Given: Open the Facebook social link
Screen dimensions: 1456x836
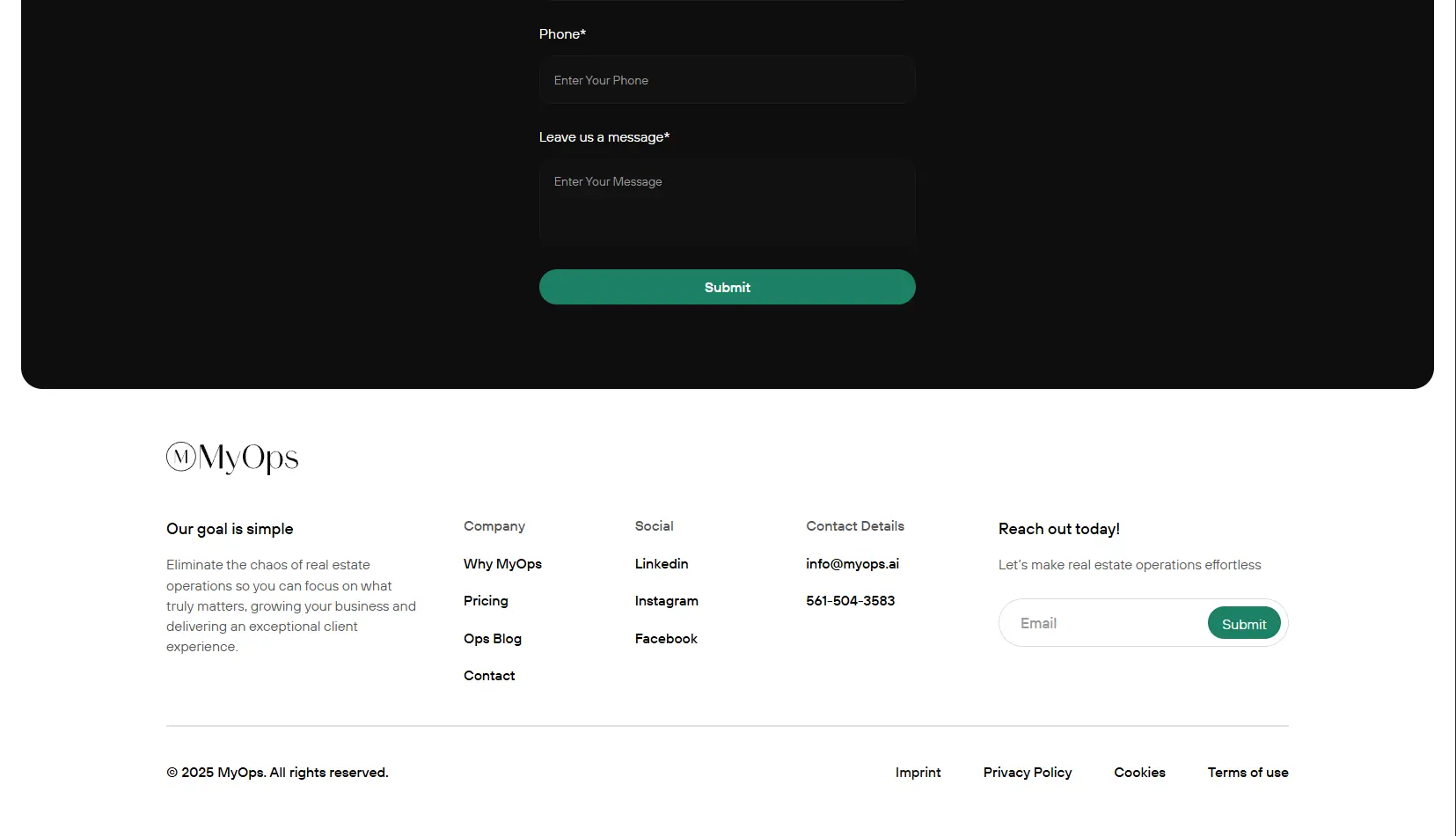Looking at the screenshot, I should click(x=666, y=639).
